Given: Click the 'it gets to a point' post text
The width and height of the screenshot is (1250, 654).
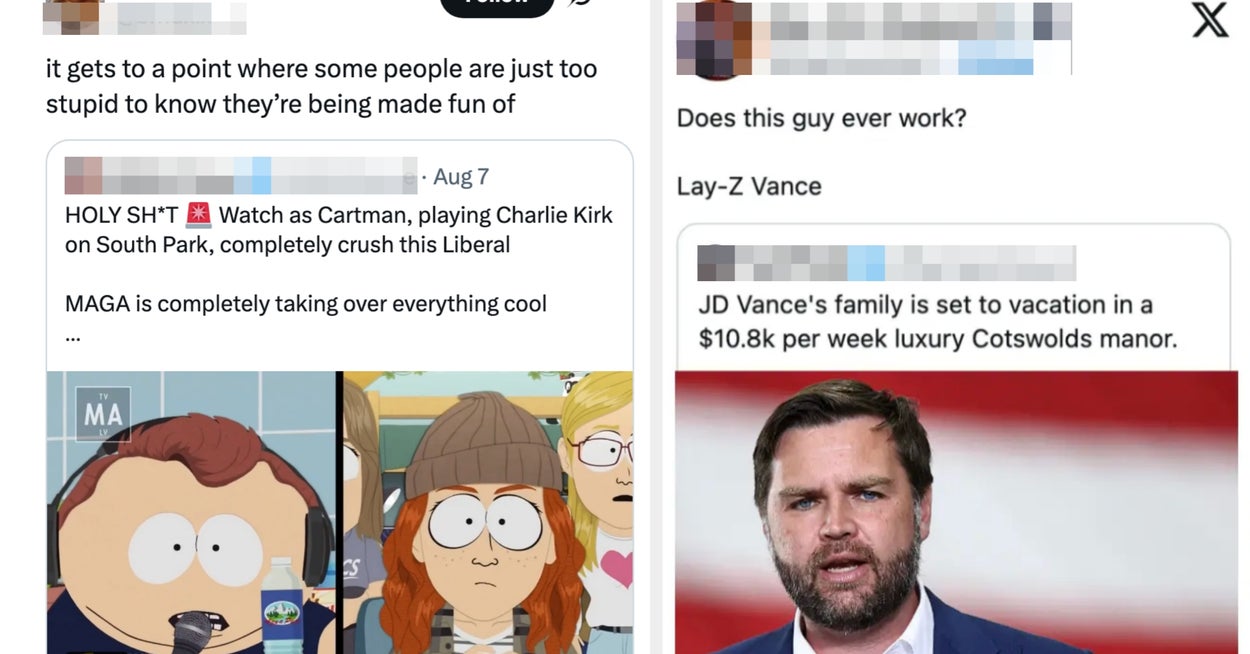Looking at the screenshot, I should 320,86.
